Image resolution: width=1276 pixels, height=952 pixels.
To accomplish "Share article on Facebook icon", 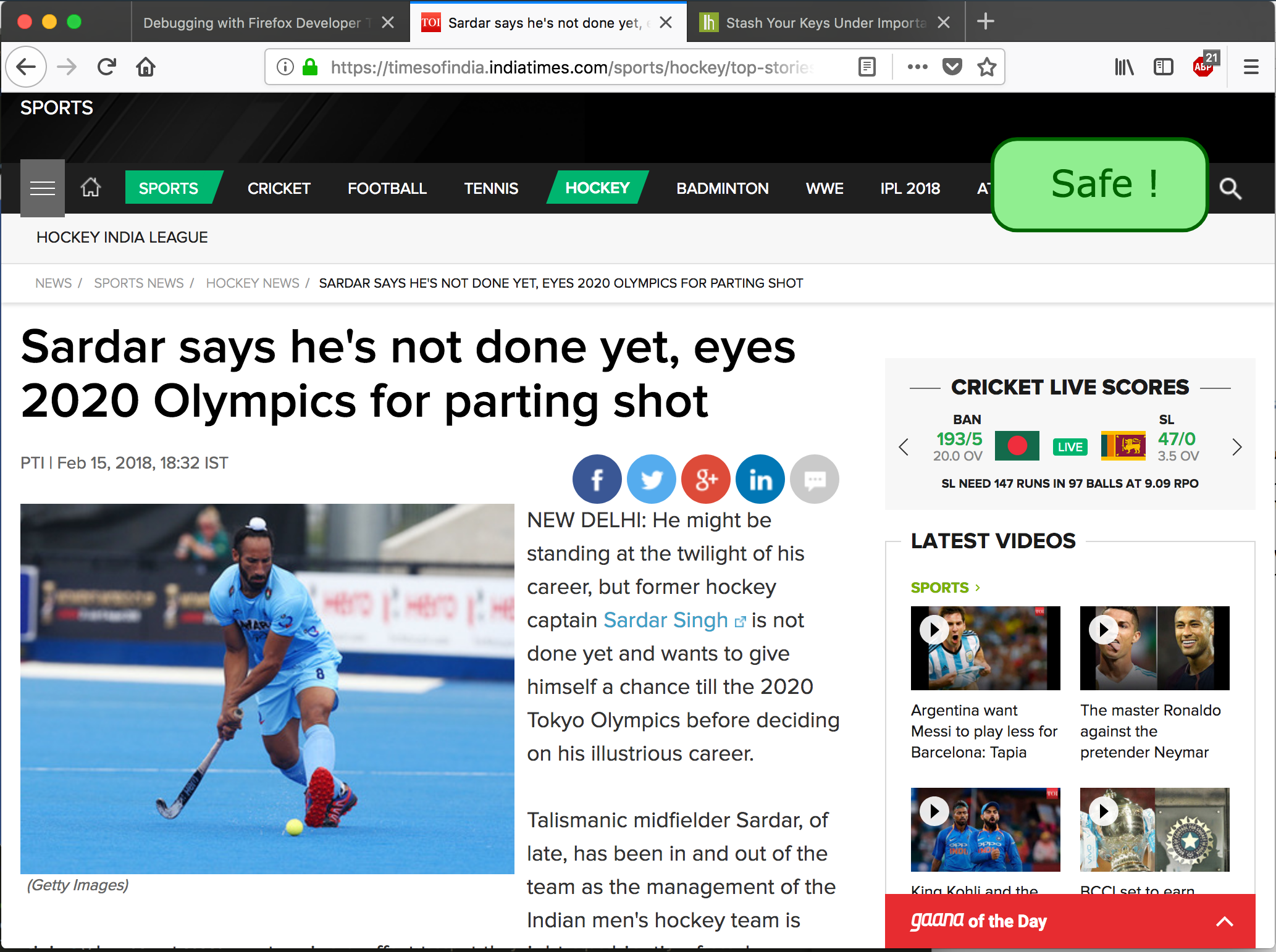I will pos(597,479).
